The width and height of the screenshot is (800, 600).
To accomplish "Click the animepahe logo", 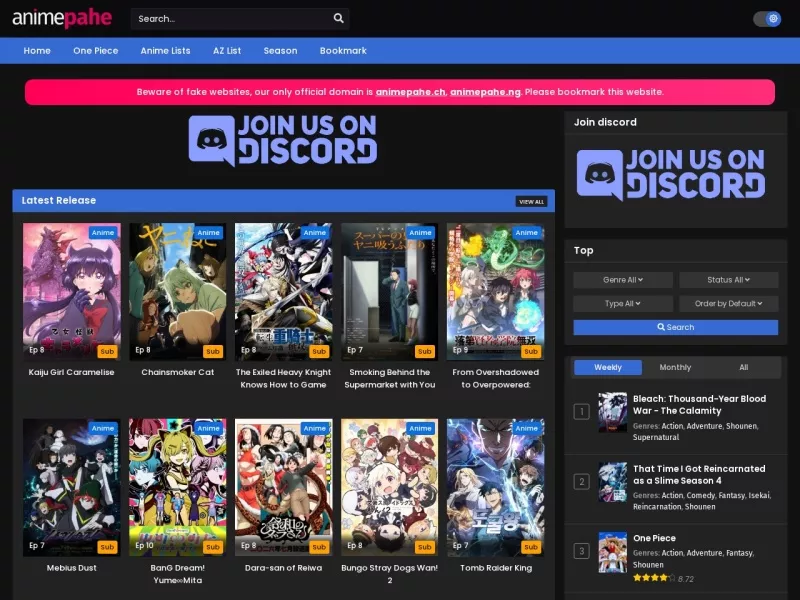I will click(x=62, y=18).
